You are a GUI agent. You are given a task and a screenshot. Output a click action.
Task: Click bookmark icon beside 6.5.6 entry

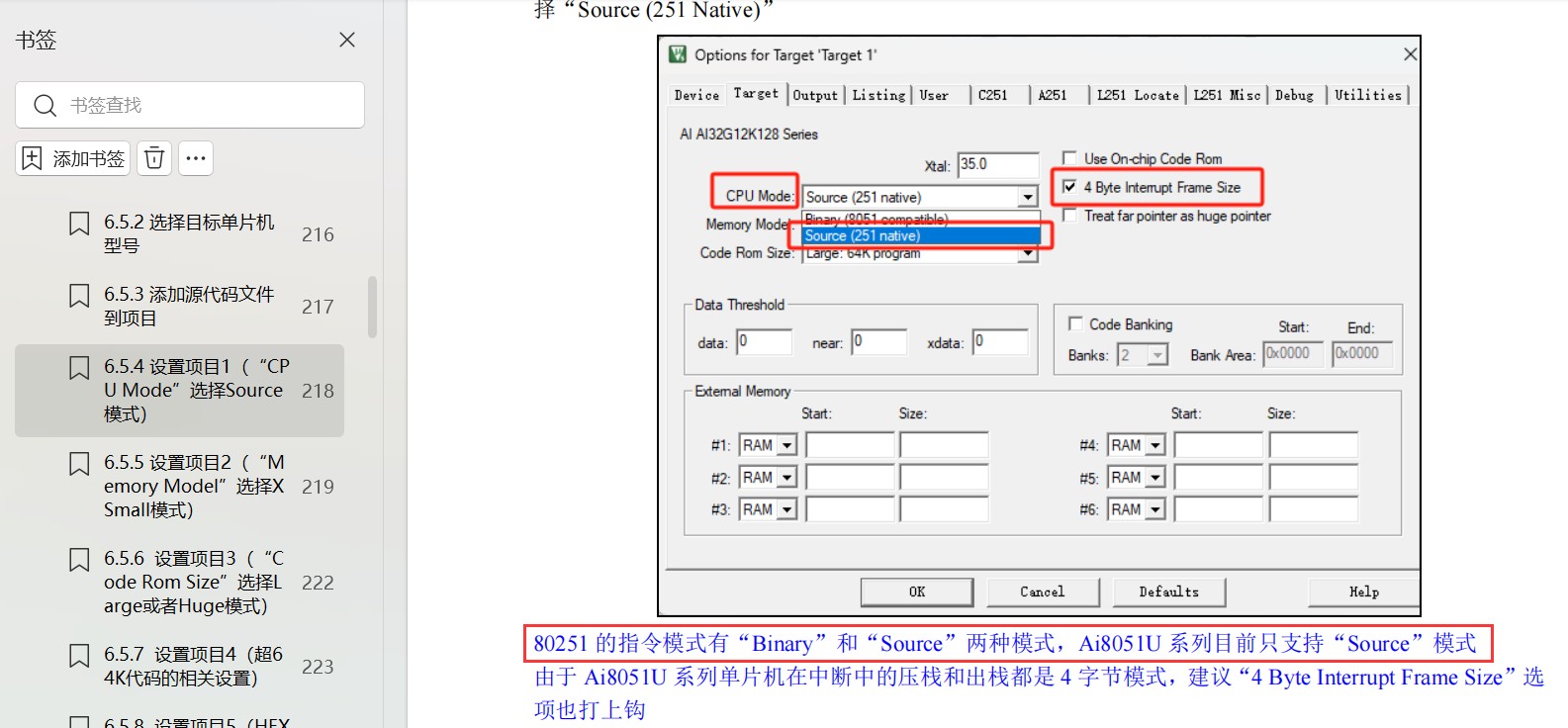pyautogui.click(x=79, y=560)
